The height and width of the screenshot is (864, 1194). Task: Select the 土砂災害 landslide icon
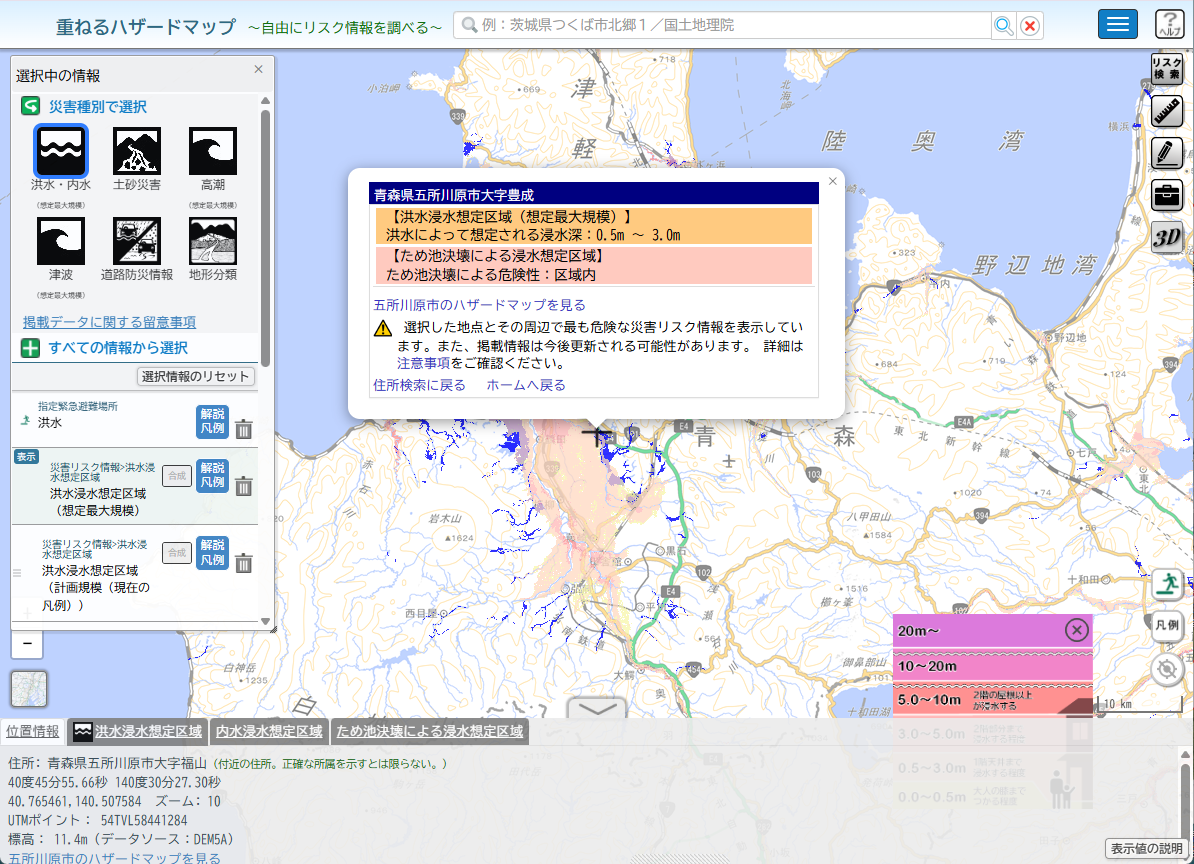point(137,151)
